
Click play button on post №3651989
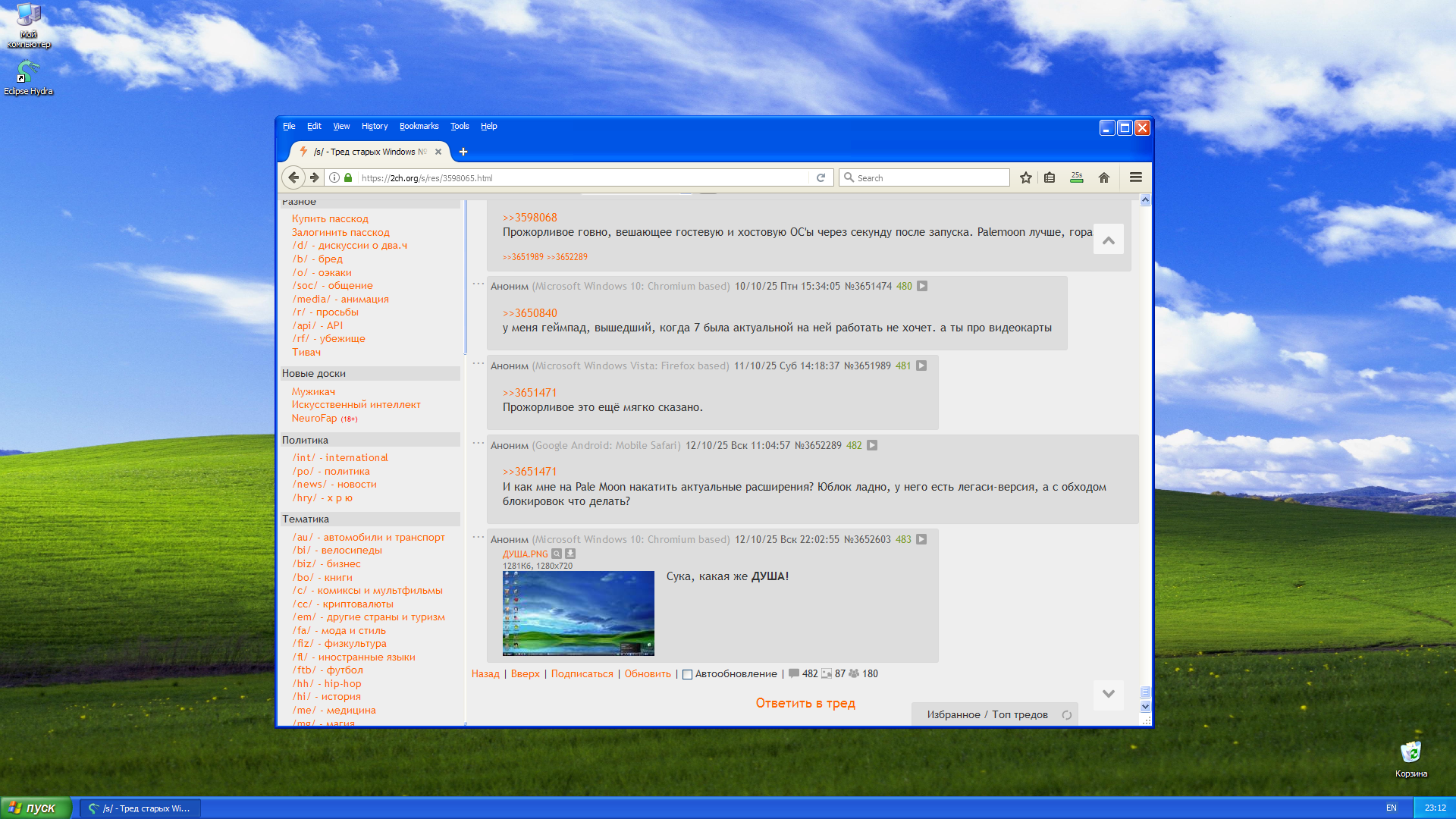click(x=921, y=366)
